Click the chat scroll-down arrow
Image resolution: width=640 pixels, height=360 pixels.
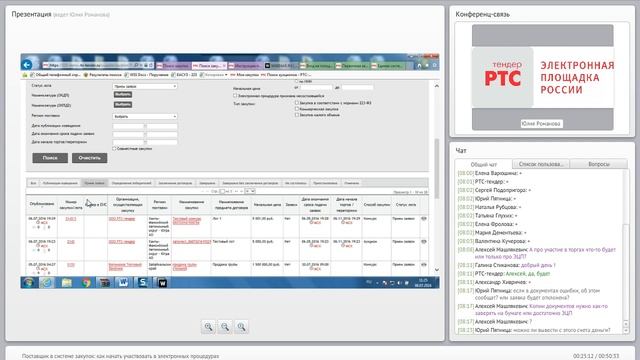(x=626, y=331)
